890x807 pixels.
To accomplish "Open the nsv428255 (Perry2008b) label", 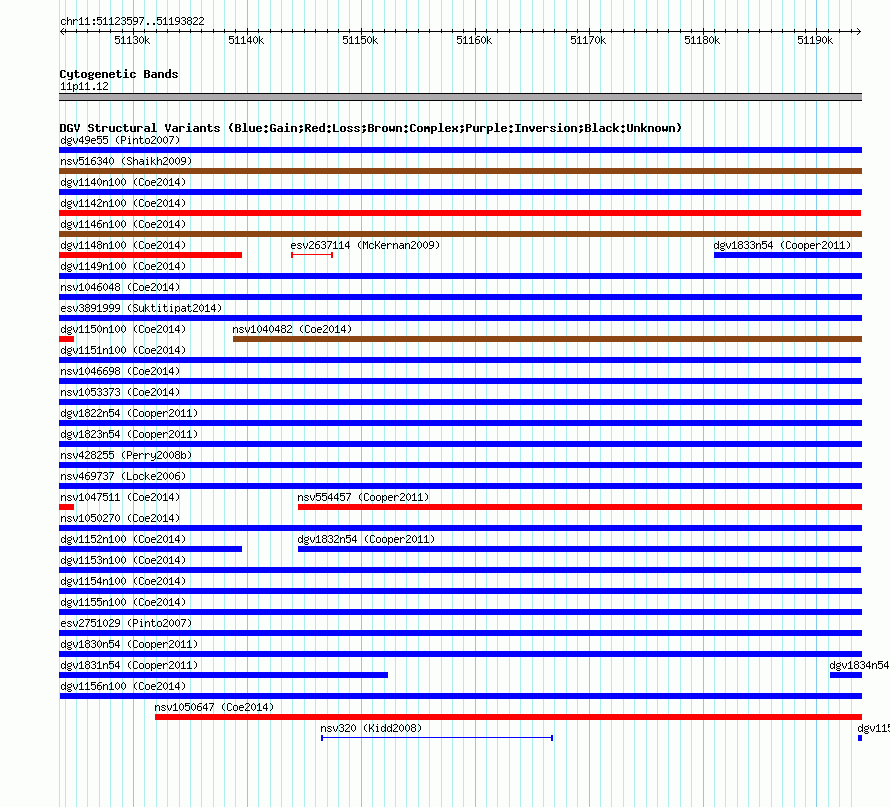I will pyautogui.click(x=126, y=455).
